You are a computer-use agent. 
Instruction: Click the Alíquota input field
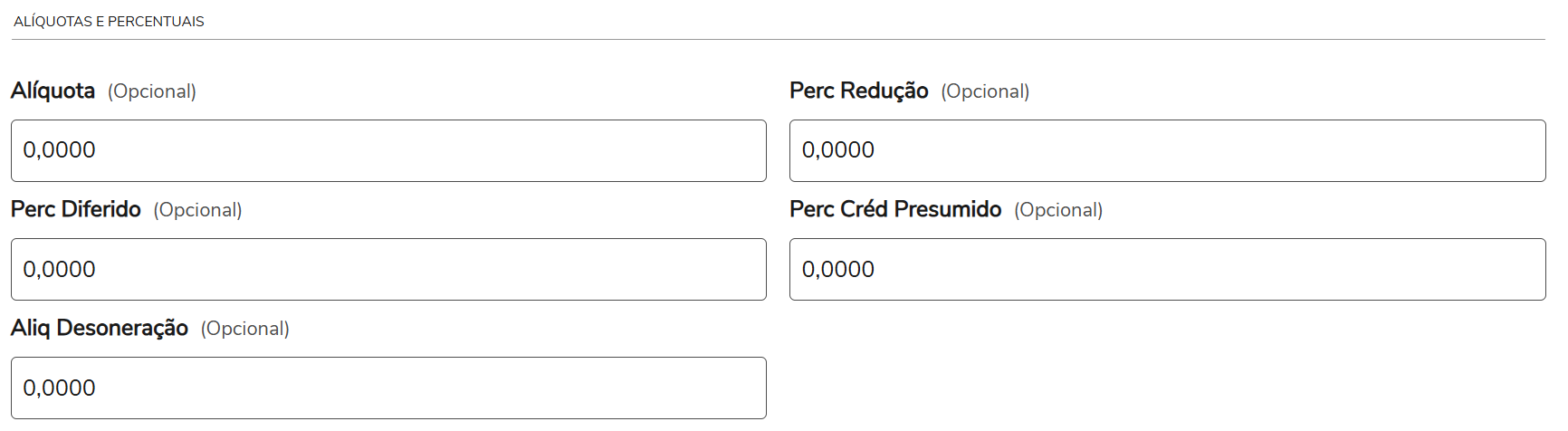click(388, 150)
